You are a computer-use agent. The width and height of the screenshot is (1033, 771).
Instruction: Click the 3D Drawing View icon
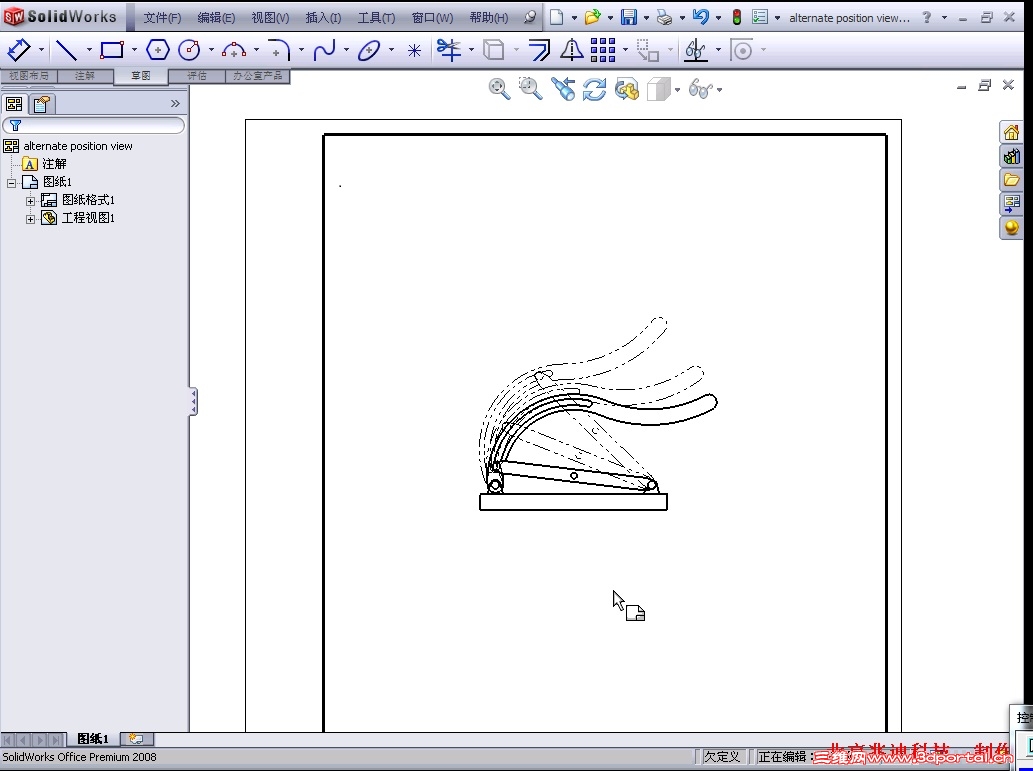coord(627,89)
